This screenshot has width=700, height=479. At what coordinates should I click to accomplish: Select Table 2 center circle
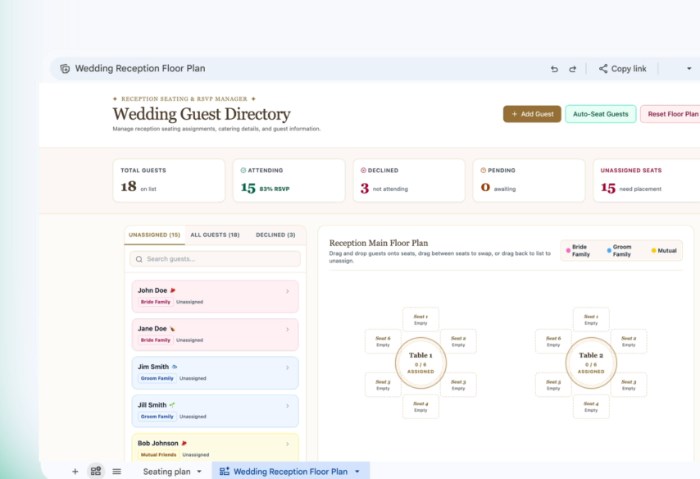591,362
